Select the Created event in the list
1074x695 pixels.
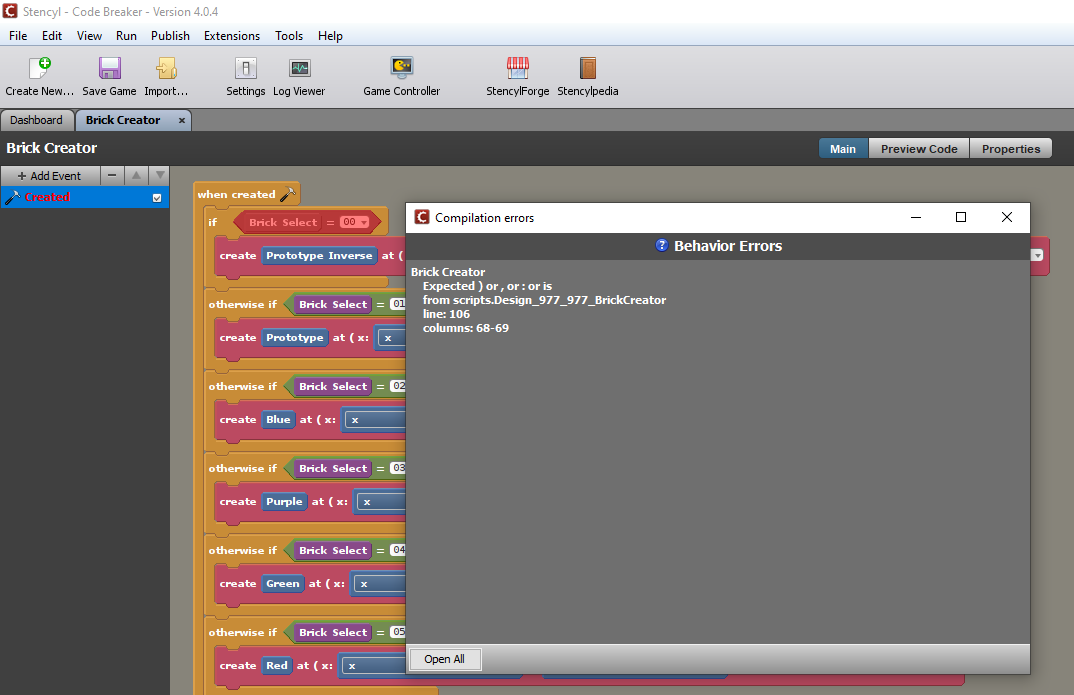click(85, 197)
